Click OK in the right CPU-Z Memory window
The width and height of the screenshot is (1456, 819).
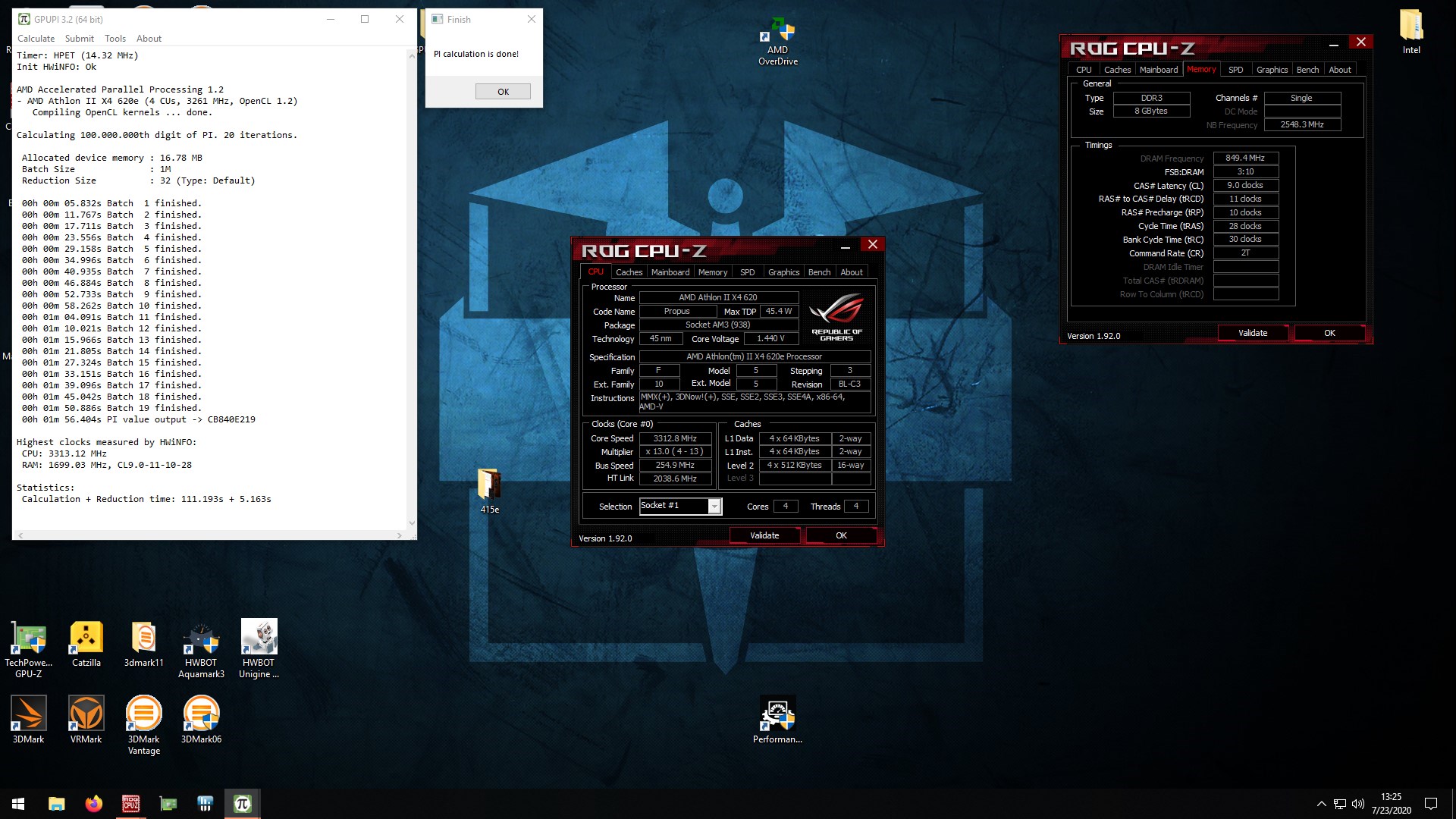click(x=1329, y=333)
